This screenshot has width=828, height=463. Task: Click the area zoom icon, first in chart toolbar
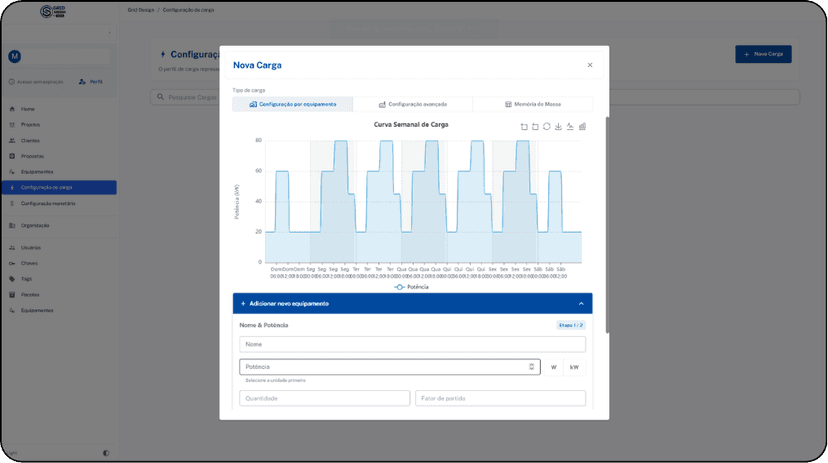524,127
